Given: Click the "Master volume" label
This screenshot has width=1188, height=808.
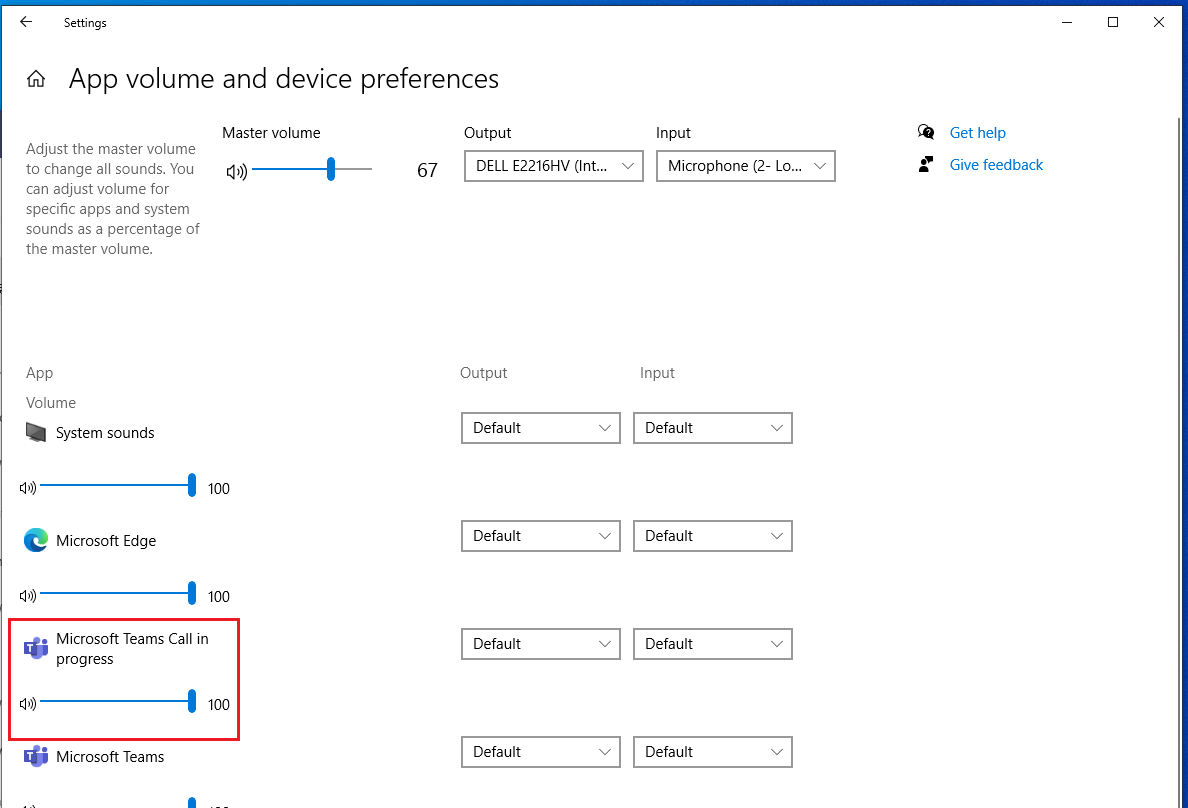Looking at the screenshot, I should point(271,133).
